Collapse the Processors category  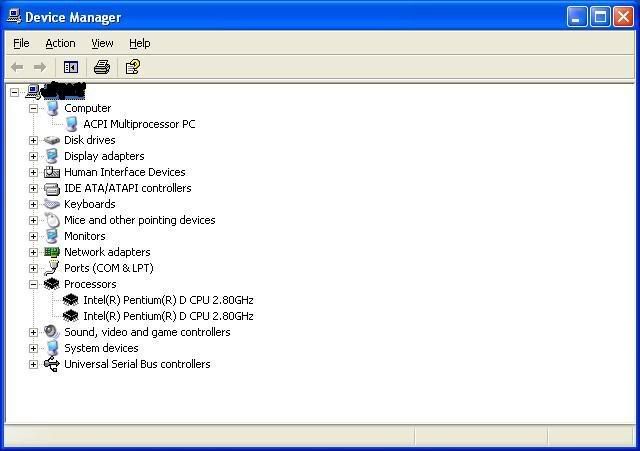click(33, 284)
